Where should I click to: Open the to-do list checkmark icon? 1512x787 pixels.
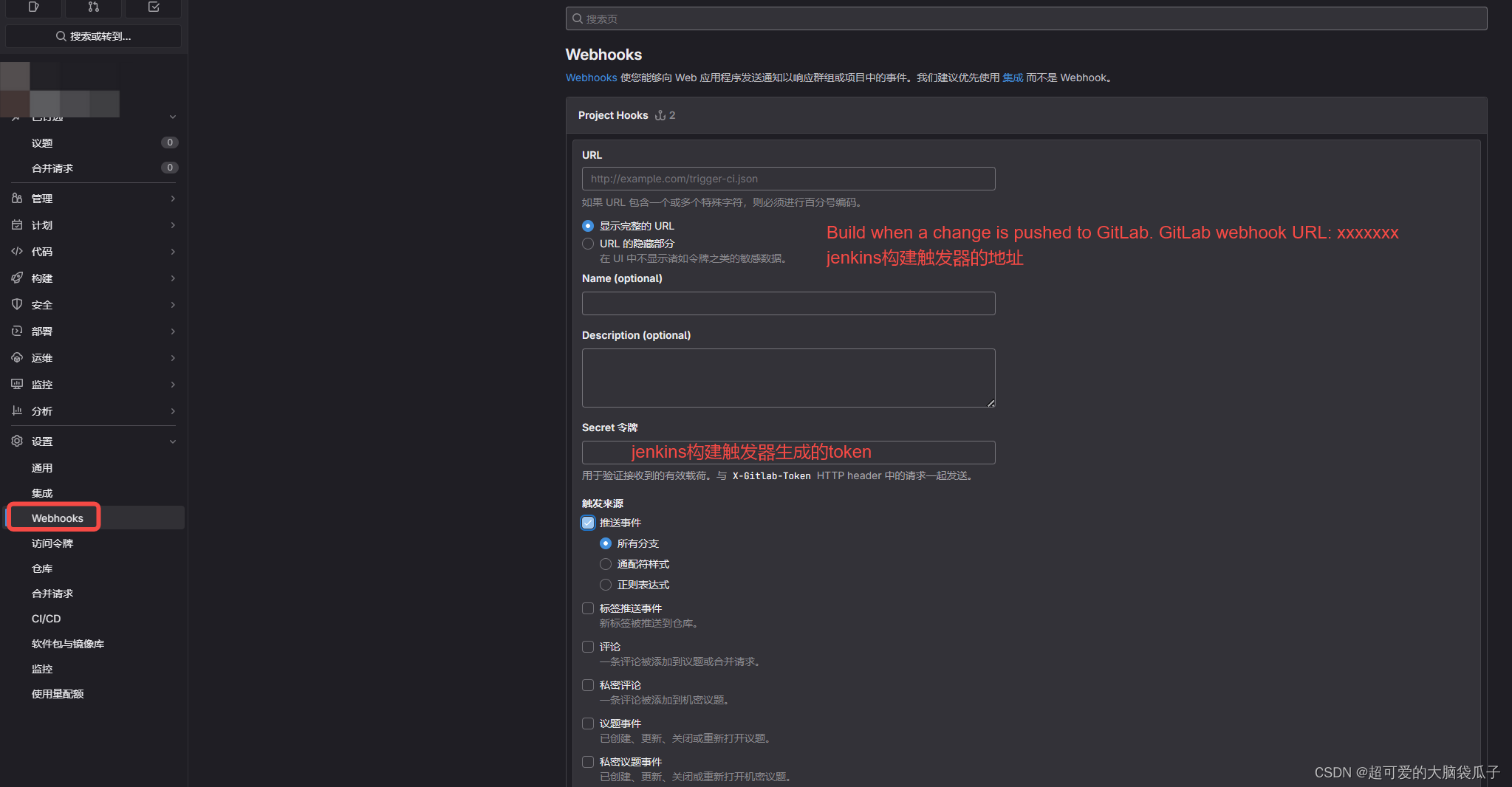click(x=154, y=7)
